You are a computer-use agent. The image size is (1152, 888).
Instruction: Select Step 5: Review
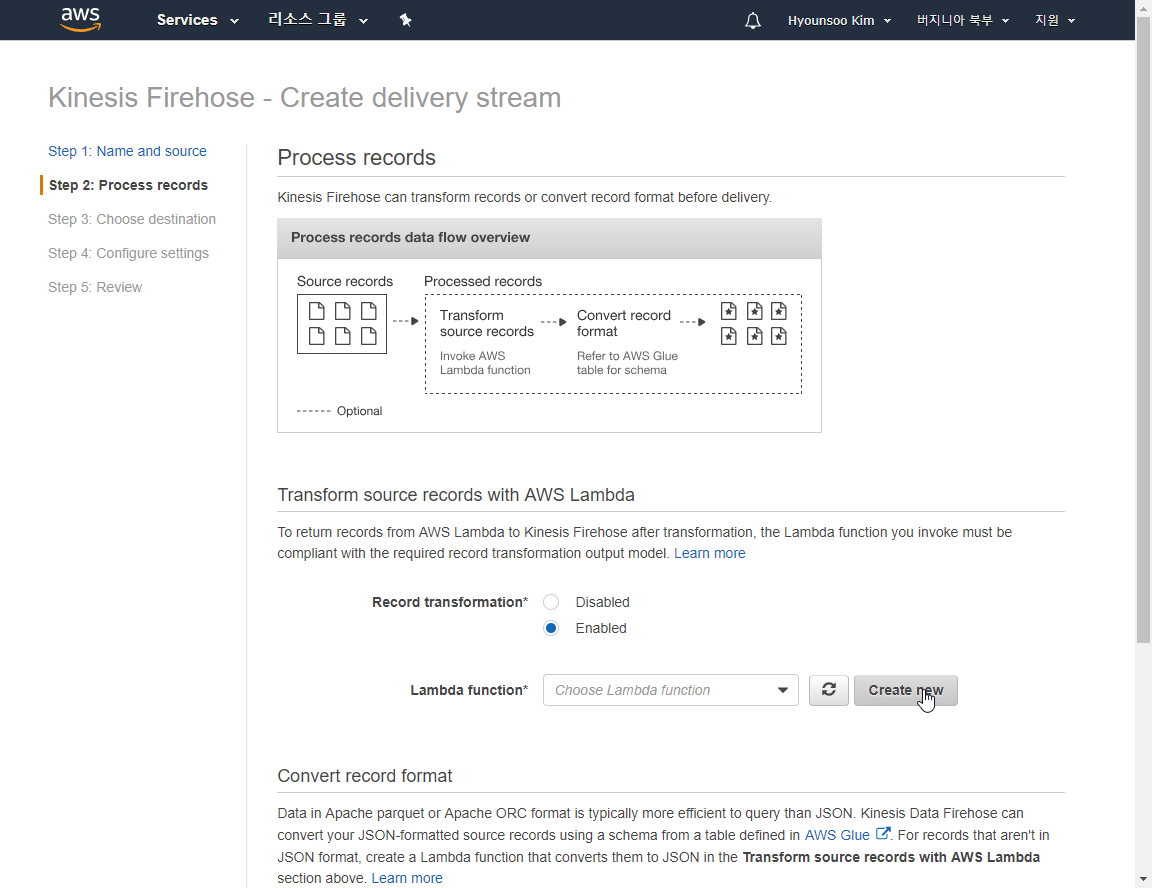(x=96, y=287)
